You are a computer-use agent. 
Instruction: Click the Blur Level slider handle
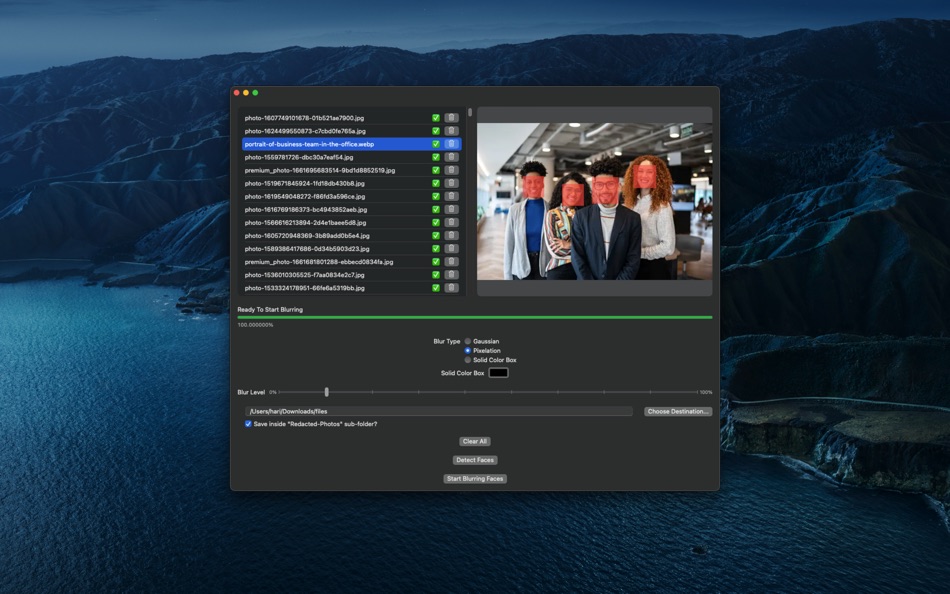(327, 392)
